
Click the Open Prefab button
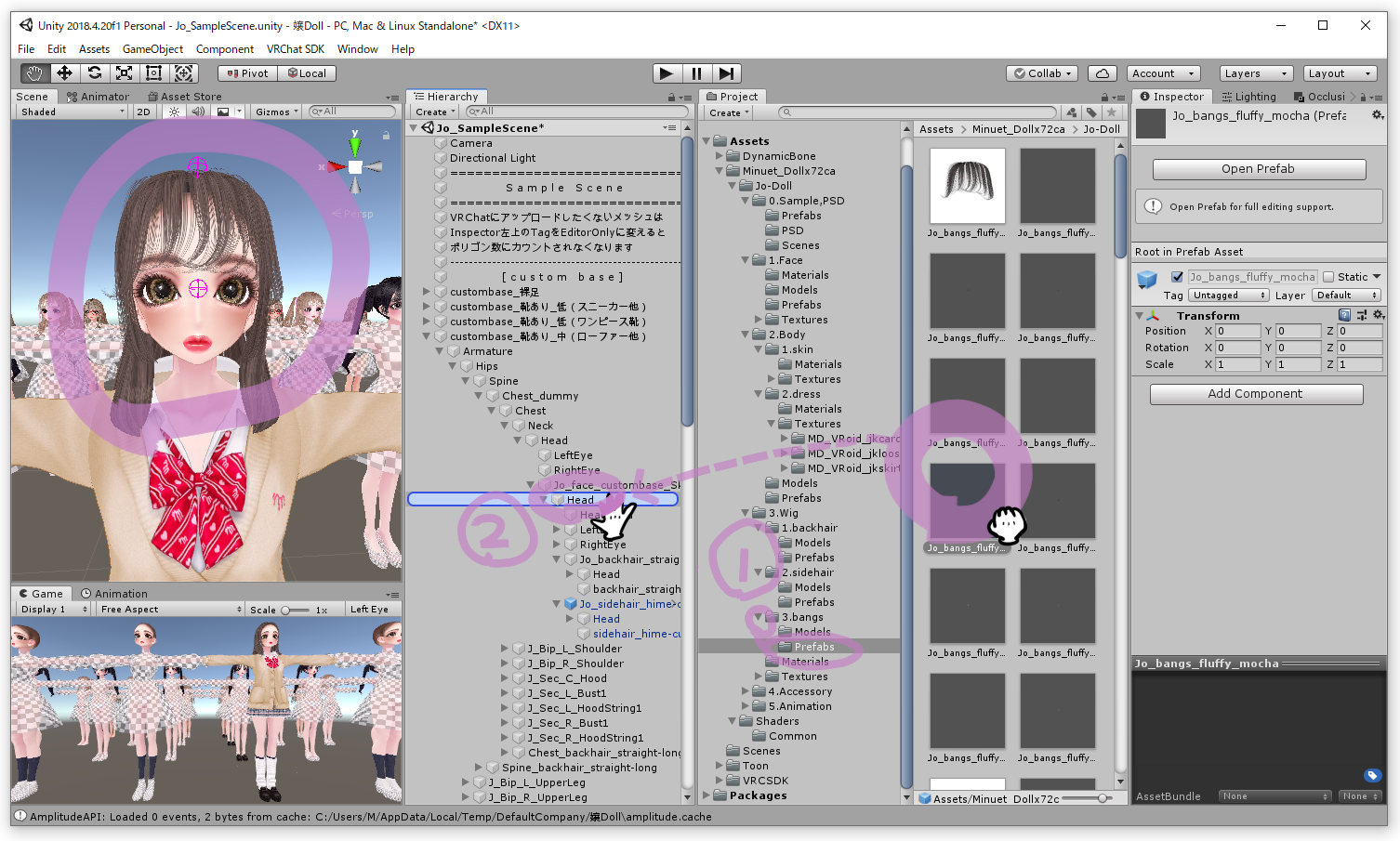click(x=1258, y=169)
